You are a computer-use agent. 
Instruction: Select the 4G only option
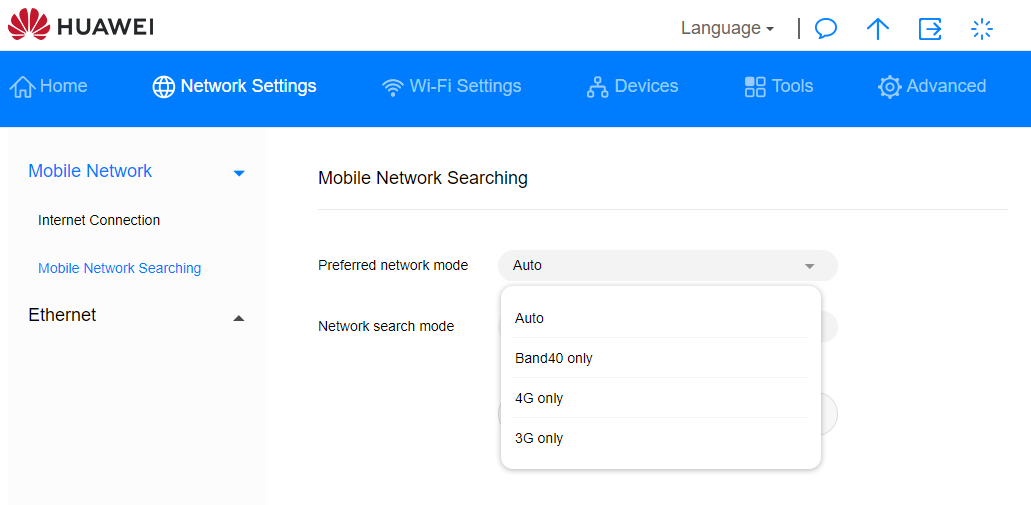(x=539, y=398)
